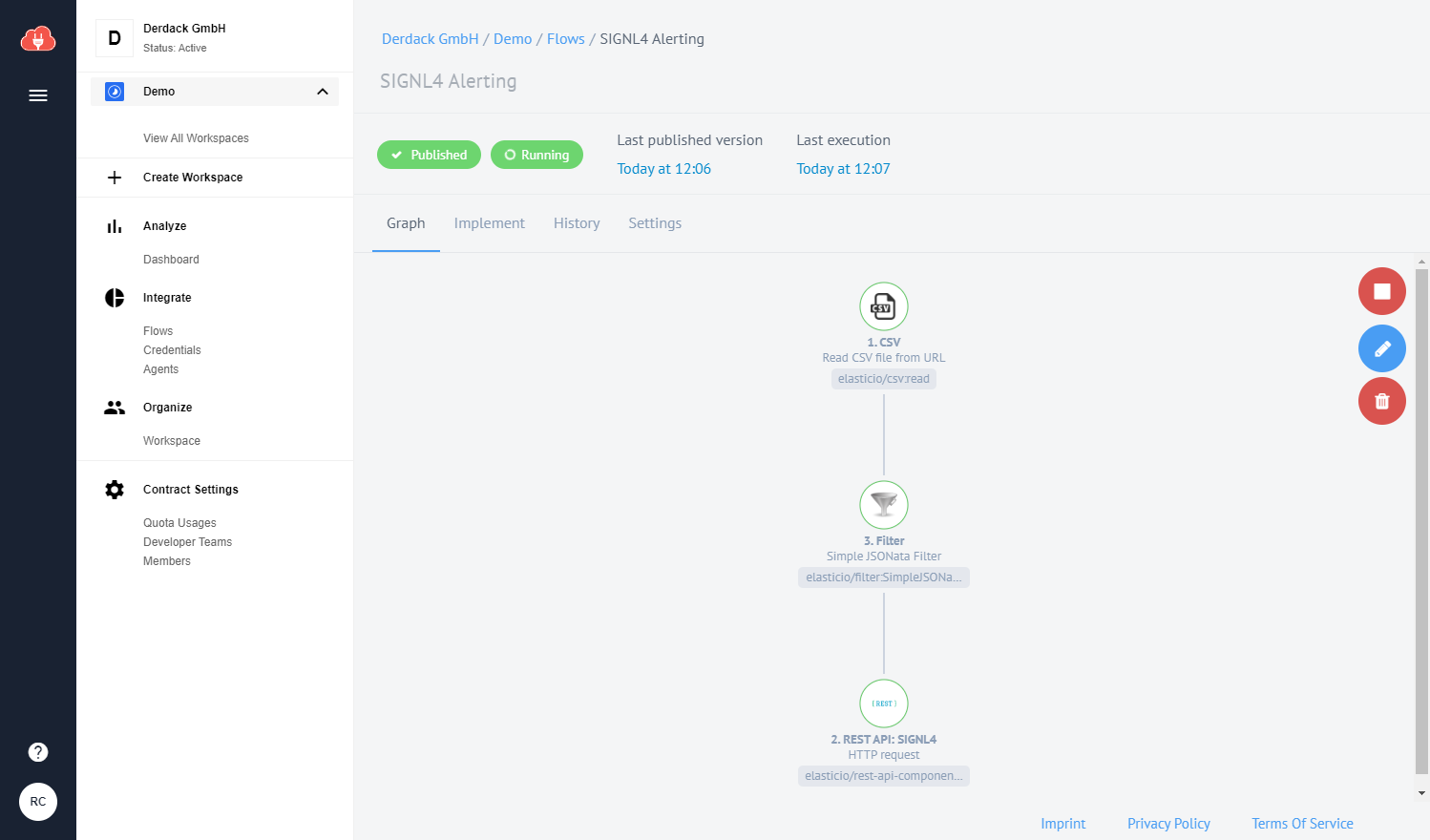This screenshot has width=1430, height=840.
Task: Click the Terms Of Service footer link
Action: [x=1302, y=824]
